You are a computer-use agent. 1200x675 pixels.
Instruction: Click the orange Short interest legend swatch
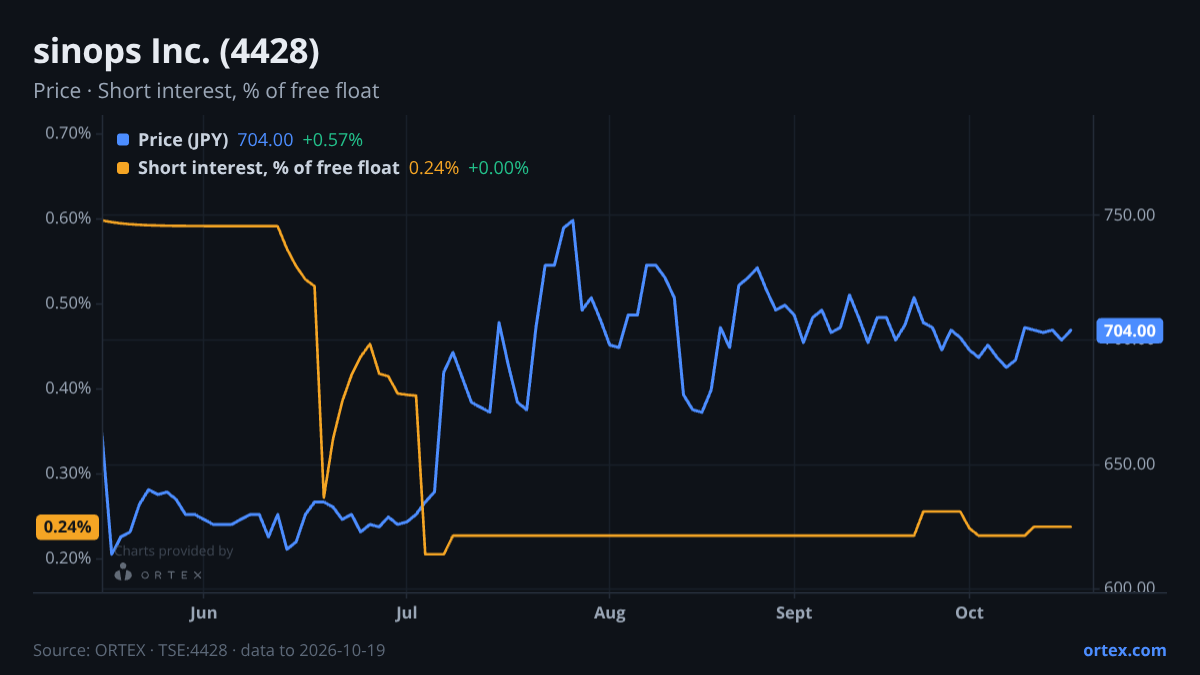tap(123, 168)
